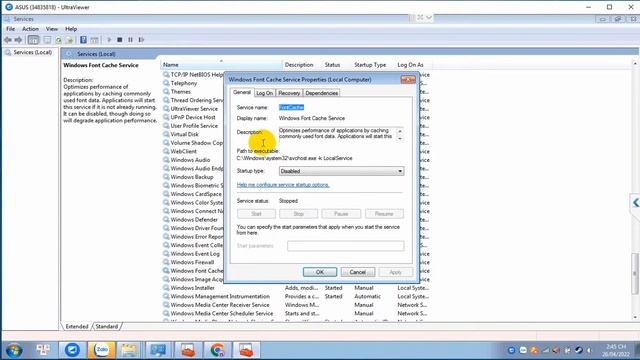Open Zalo from the taskbar
This screenshot has height=360, width=640.
[x=101, y=350]
